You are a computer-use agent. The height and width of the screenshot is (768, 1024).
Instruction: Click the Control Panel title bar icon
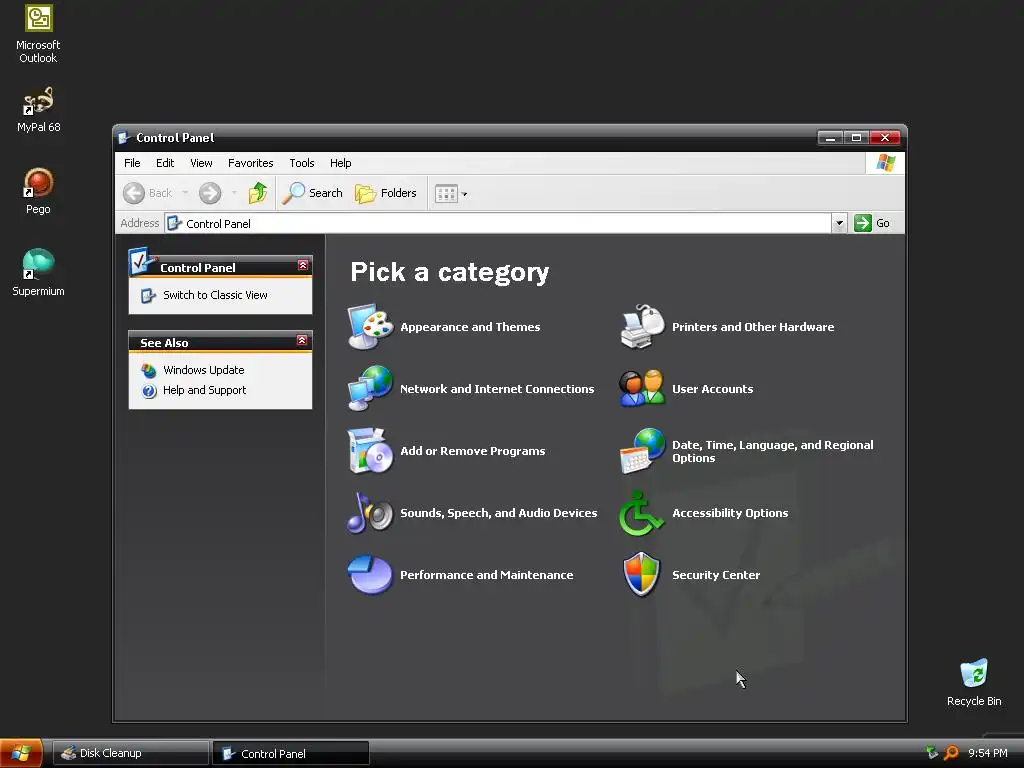(123, 138)
